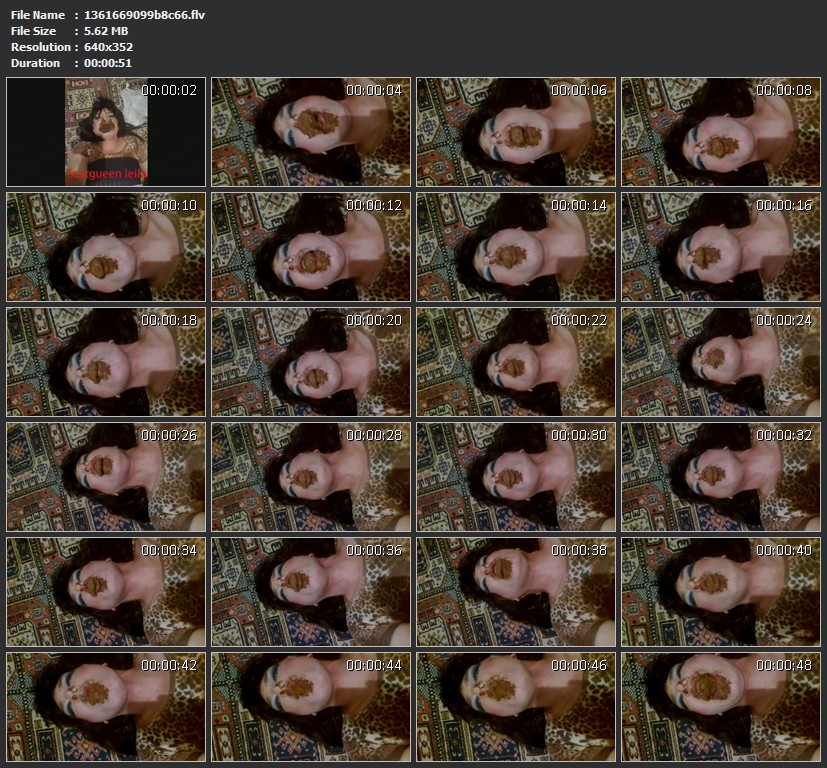Click the file name ending in .flv
The width and height of the screenshot is (827, 768).
(144, 15)
